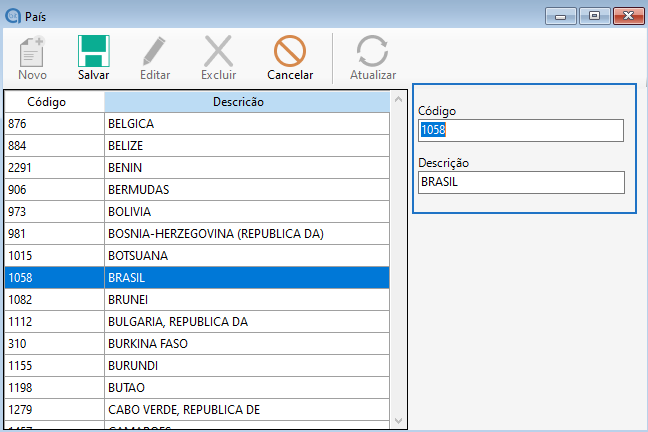
Task: Sort by Descricão column header
Action: [238, 101]
